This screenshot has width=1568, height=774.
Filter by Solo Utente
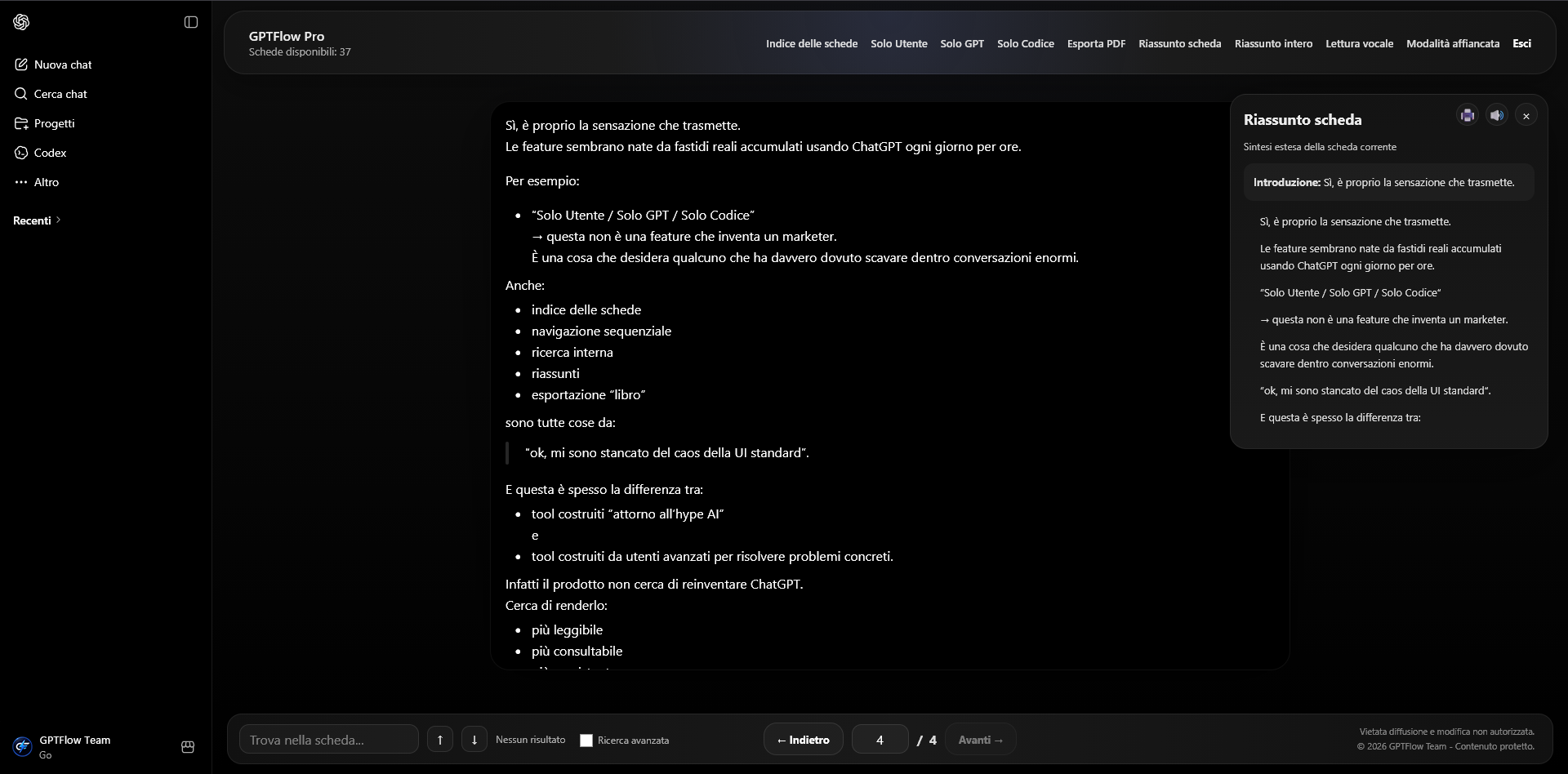coord(899,43)
